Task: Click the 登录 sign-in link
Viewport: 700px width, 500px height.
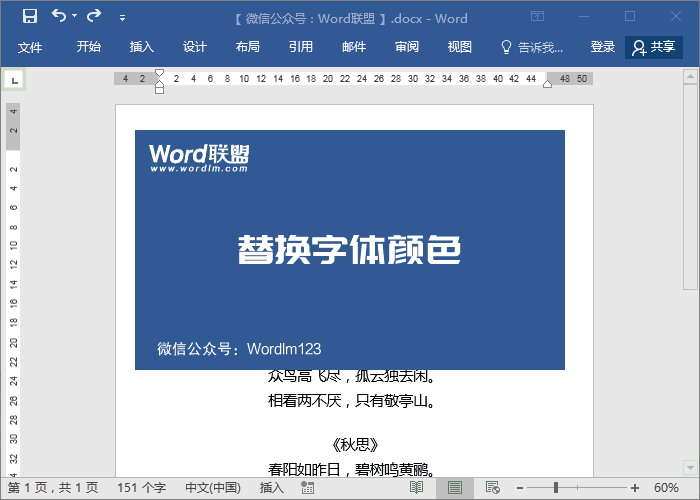Action: [x=603, y=46]
